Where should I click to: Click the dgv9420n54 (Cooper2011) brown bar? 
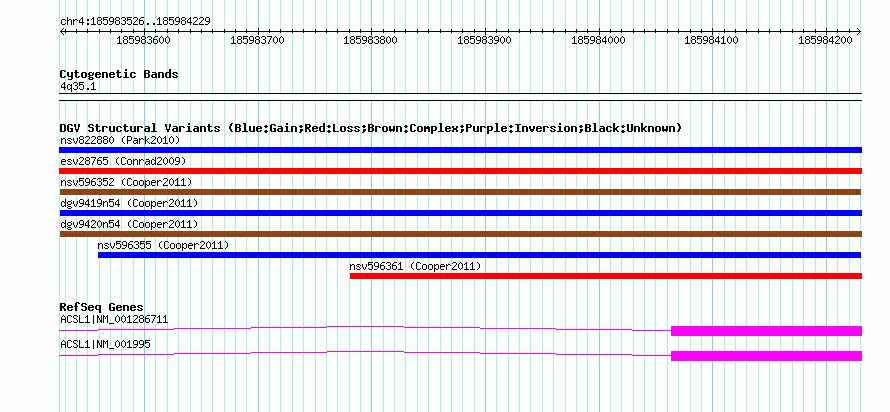(x=460, y=234)
